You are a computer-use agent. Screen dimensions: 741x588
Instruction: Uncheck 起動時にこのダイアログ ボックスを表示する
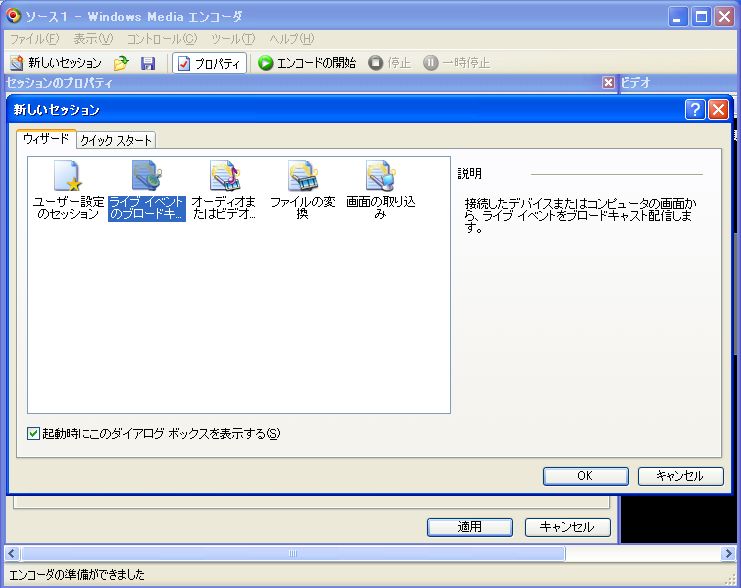[34, 434]
